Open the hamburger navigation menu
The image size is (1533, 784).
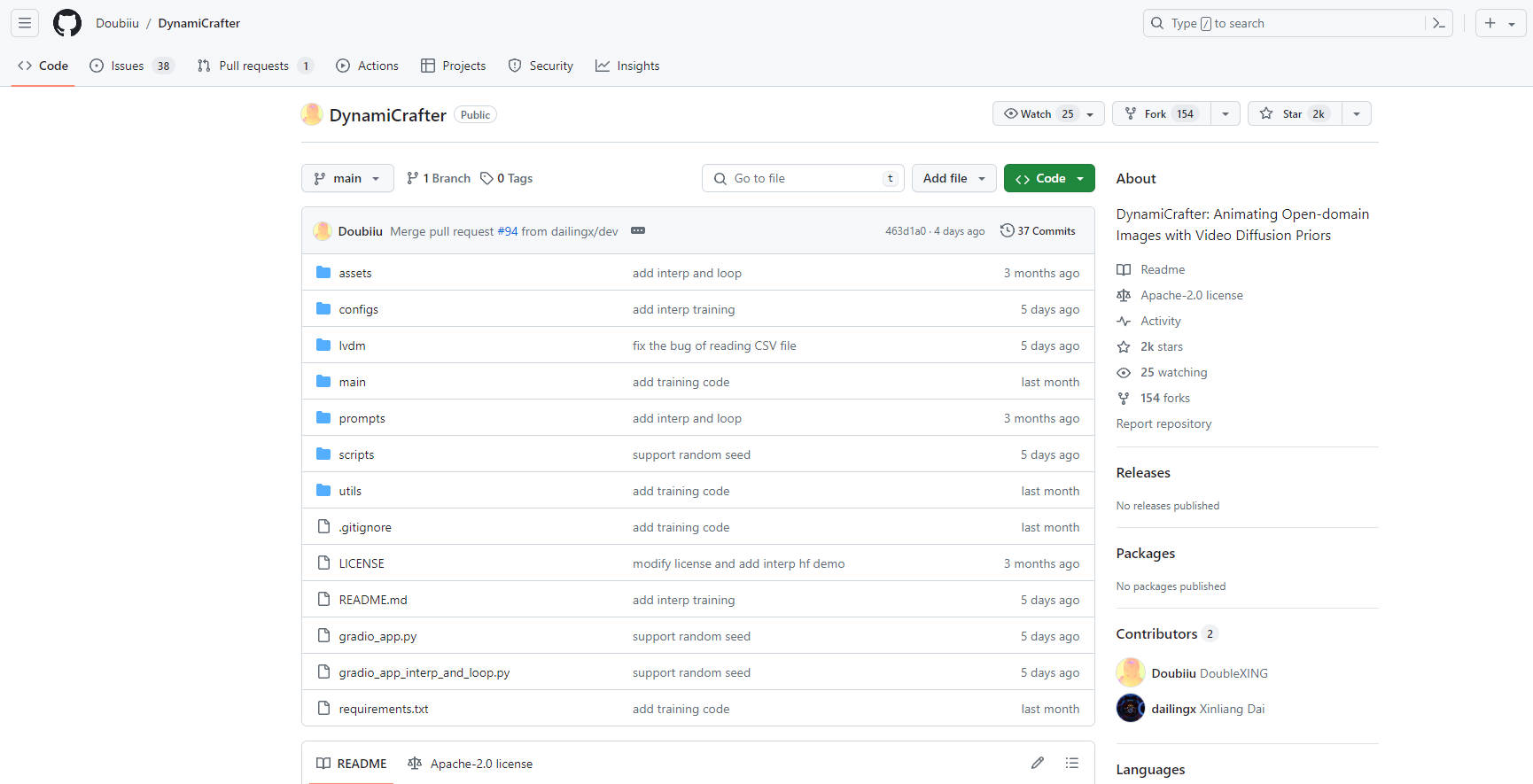coord(25,23)
